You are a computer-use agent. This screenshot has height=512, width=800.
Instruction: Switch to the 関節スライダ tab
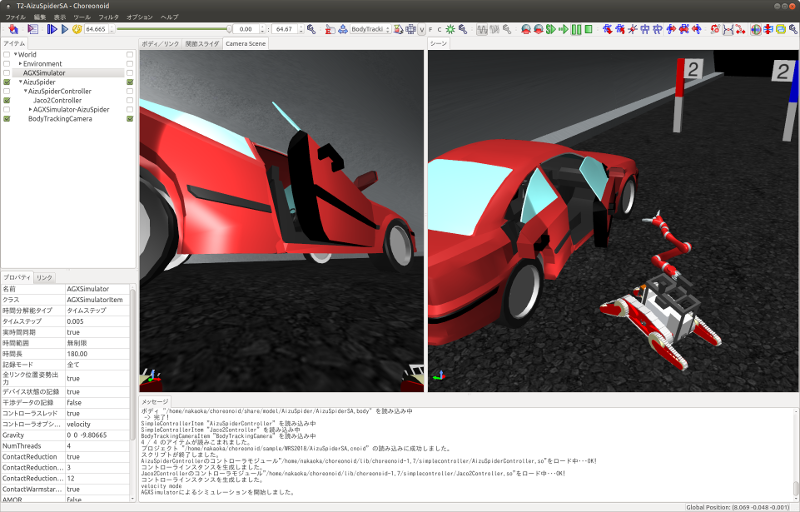point(203,44)
